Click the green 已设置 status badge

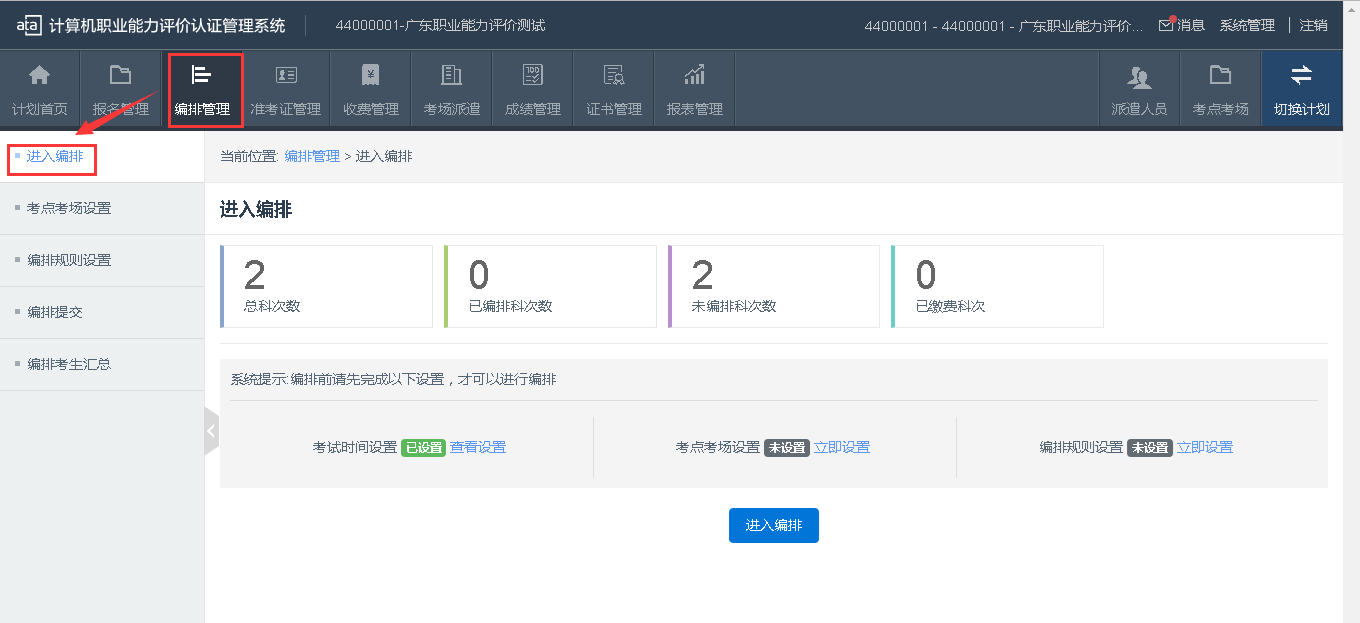pos(423,448)
